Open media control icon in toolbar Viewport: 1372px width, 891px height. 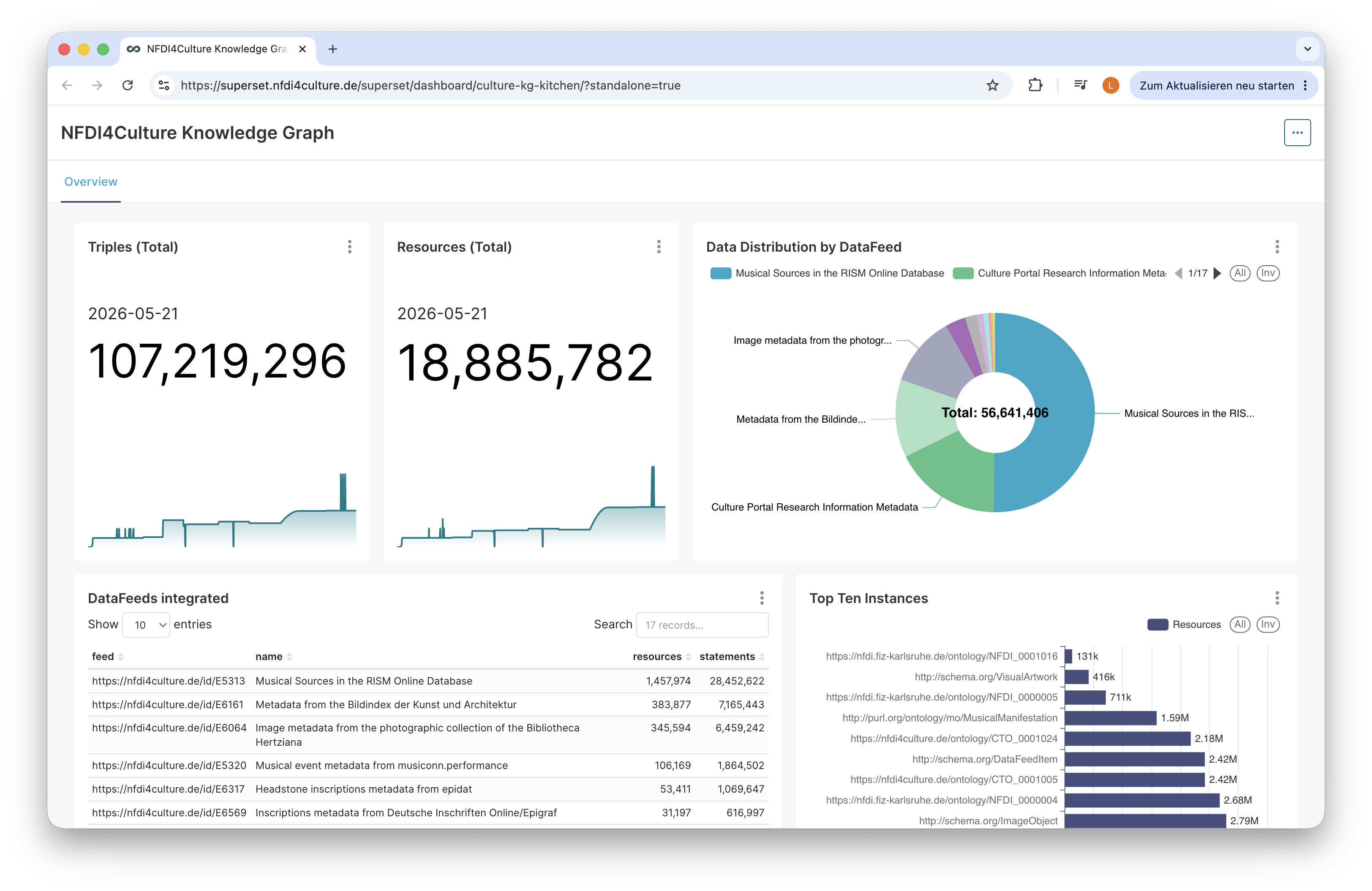click(x=1080, y=85)
